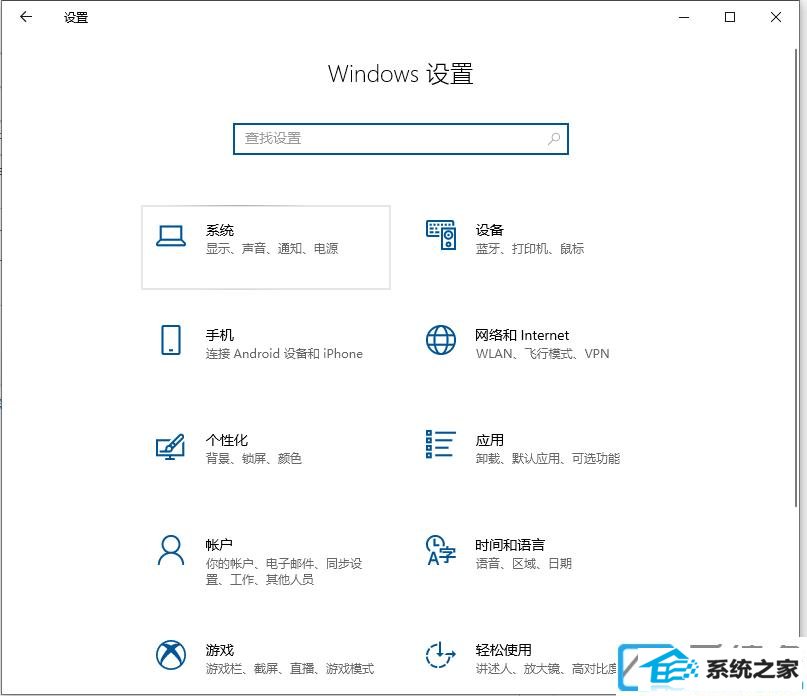
Task: Click the back arrow icon
Action: [x=26, y=17]
